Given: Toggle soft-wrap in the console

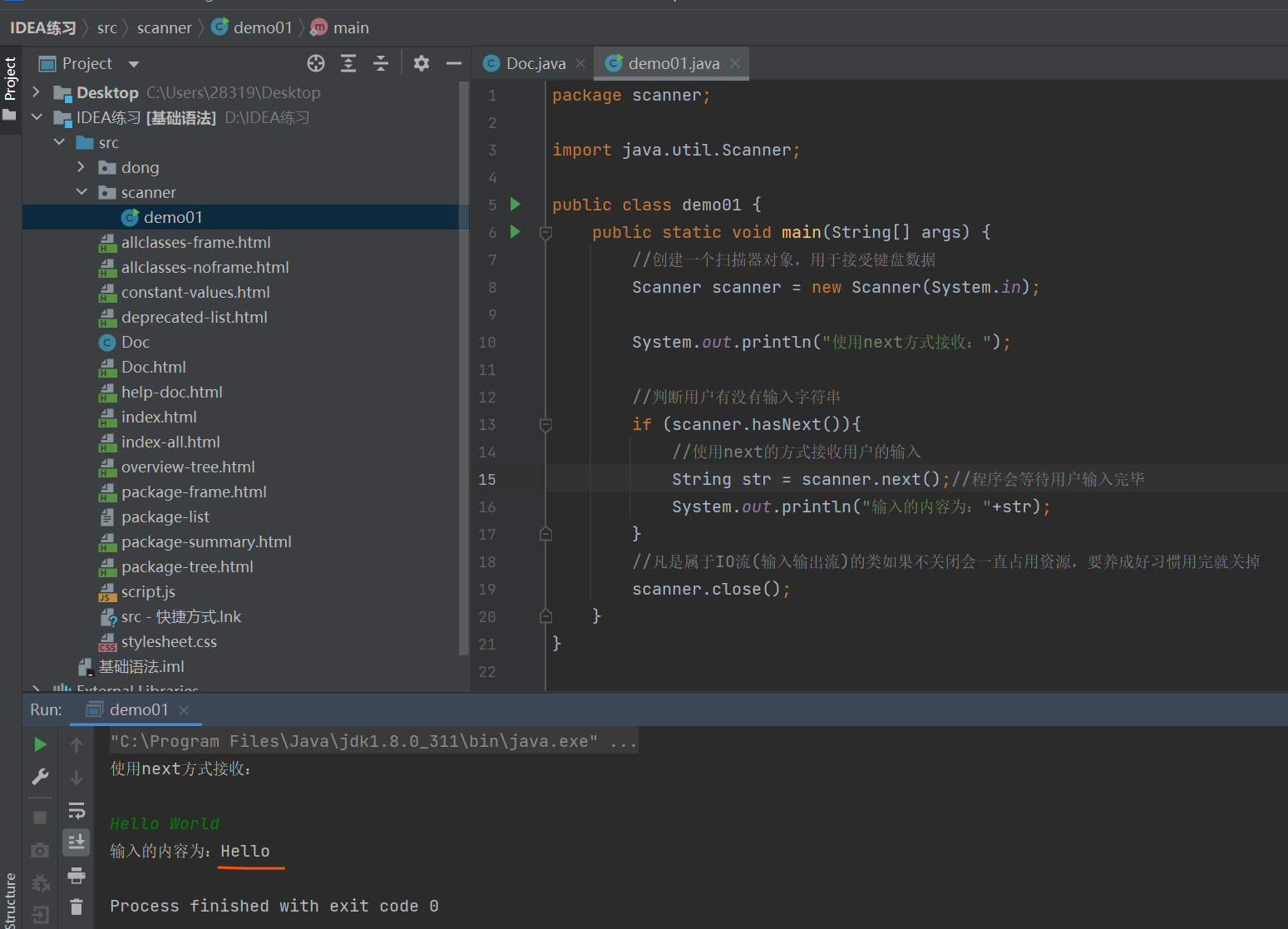Looking at the screenshot, I should click(x=76, y=810).
